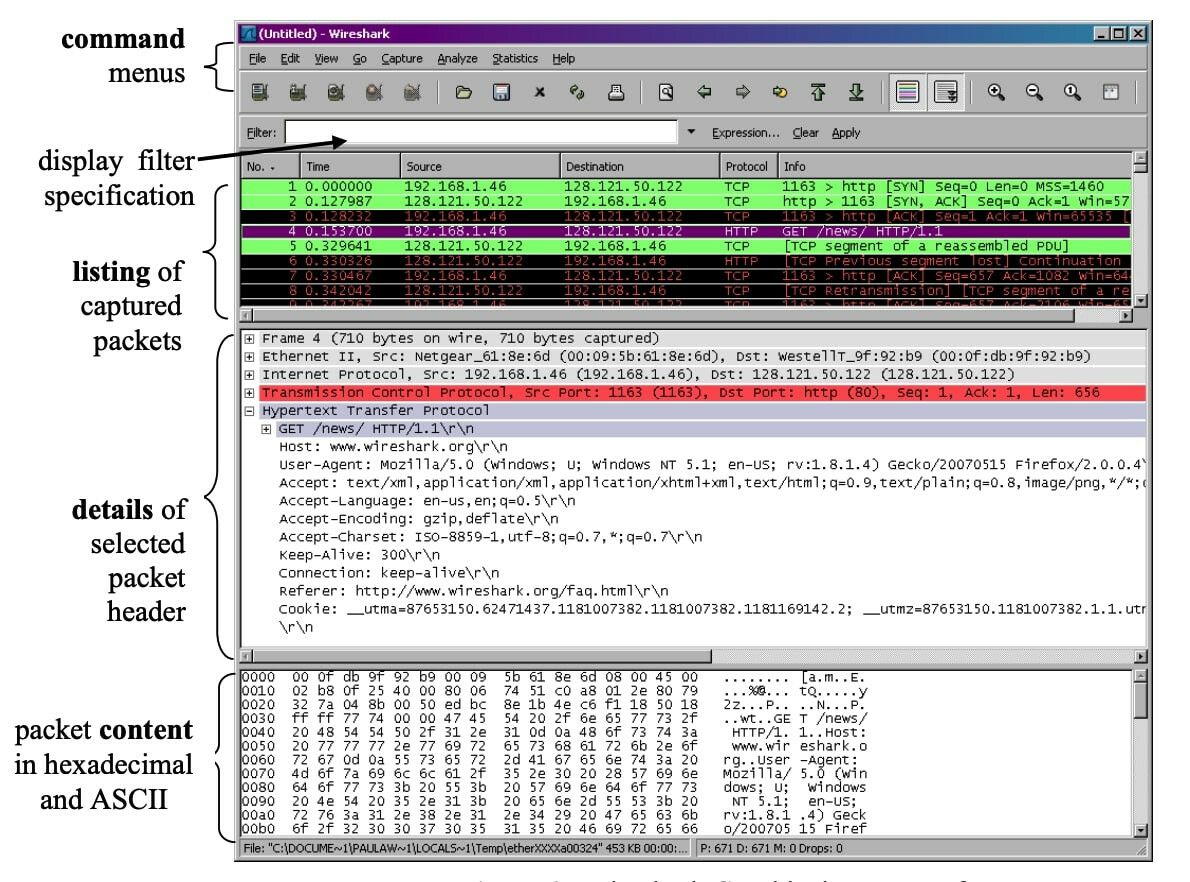Viewport: 1190px width, 882px height.
Task: Open the display filter history dropdown
Action: (692, 131)
